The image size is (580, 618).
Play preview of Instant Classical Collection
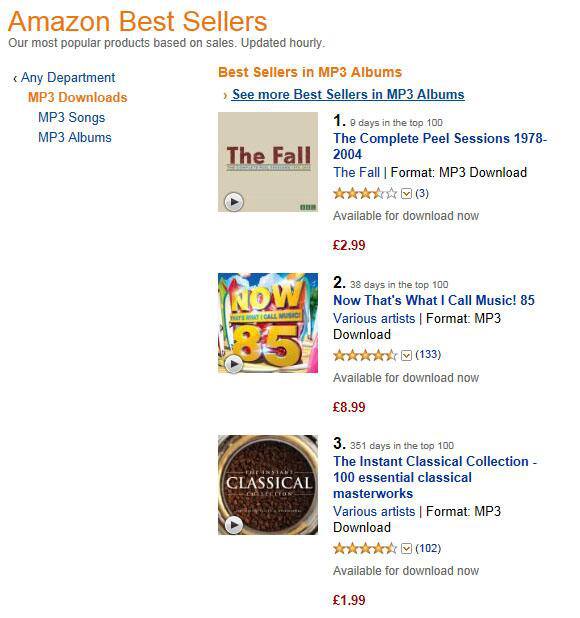pos(234,525)
